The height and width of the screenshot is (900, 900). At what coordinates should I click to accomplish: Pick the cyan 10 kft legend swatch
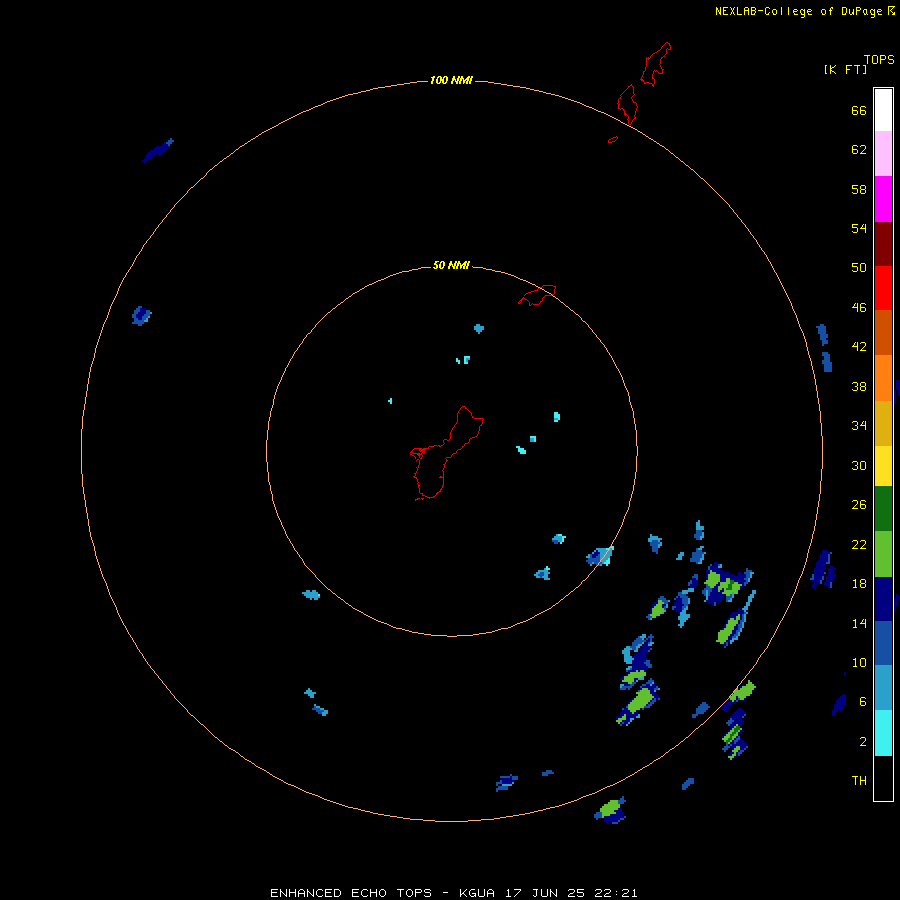pos(883,733)
